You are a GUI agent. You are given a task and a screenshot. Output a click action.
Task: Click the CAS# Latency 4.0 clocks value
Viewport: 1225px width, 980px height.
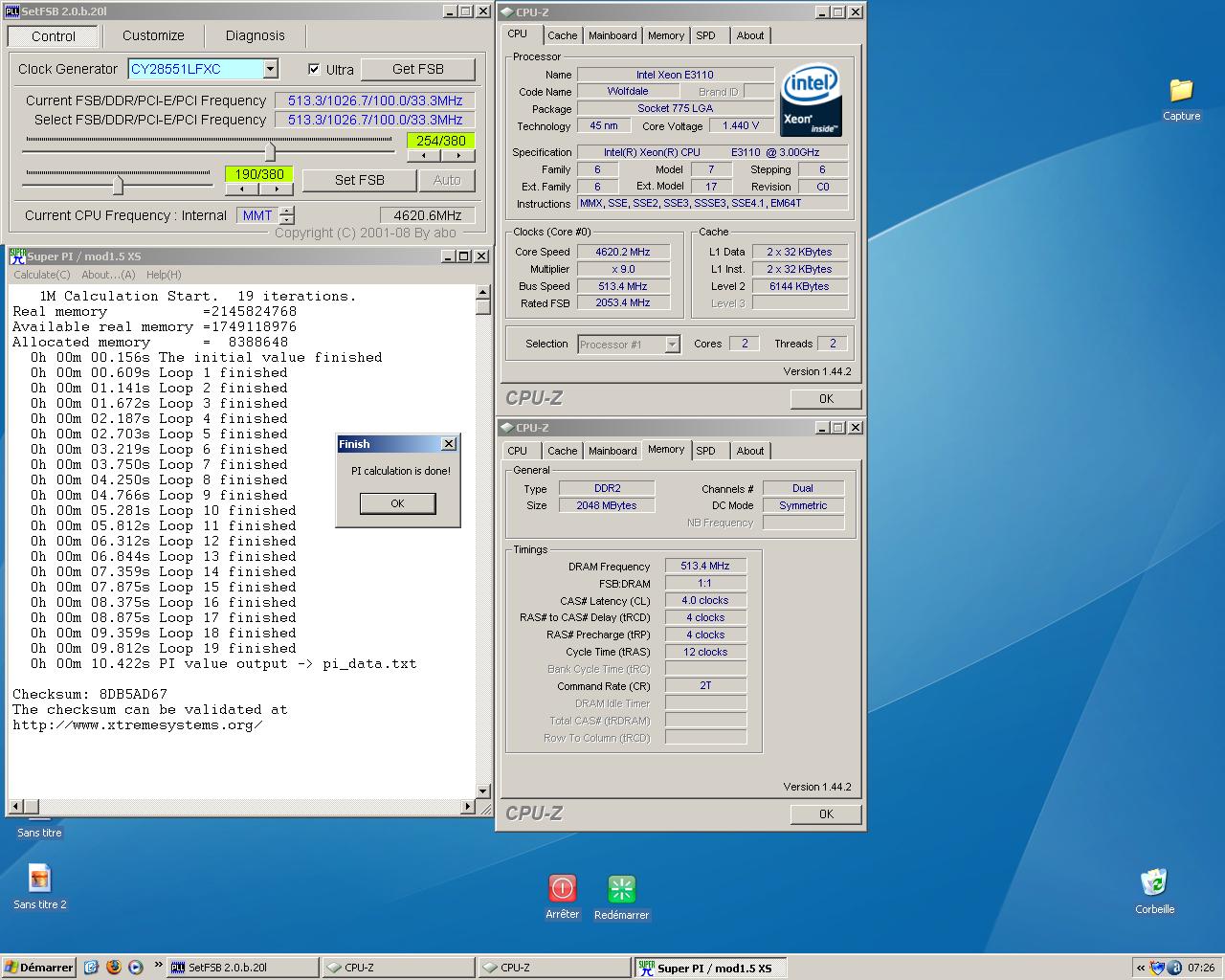705,600
